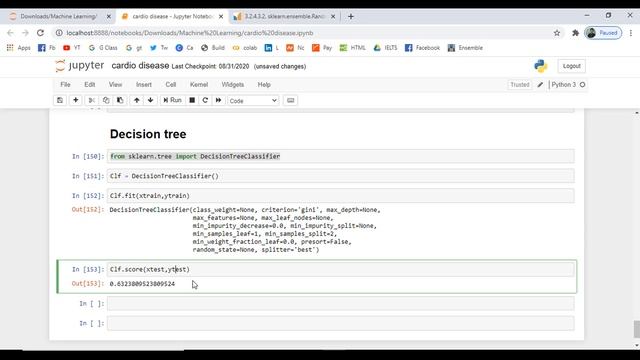Reload the current page

[40, 33]
